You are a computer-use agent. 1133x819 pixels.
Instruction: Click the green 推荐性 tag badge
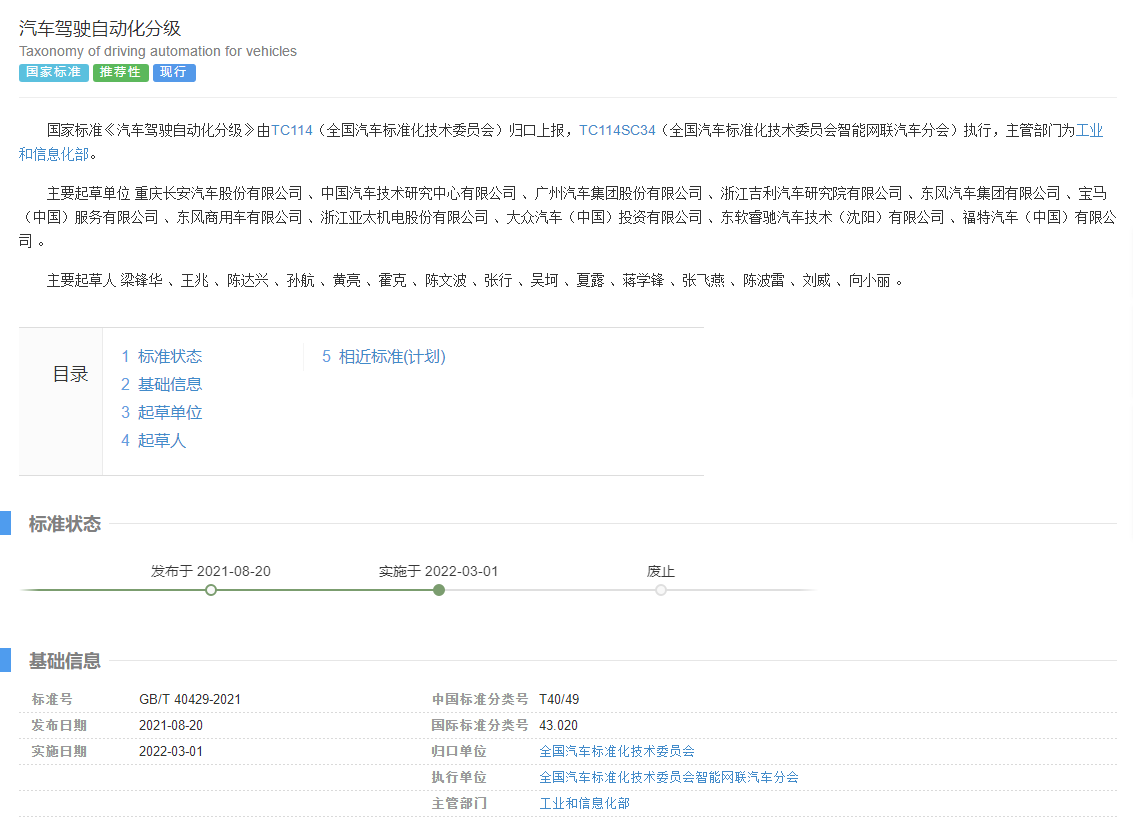point(120,73)
